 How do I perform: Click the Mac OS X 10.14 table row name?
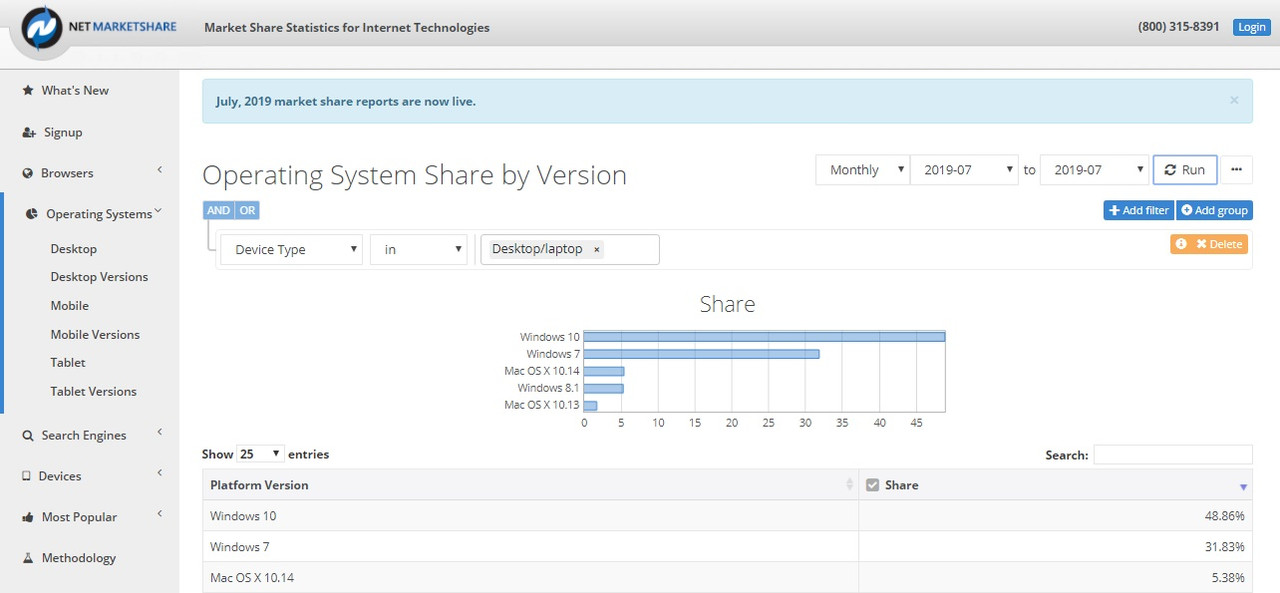[x=252, y=578]
